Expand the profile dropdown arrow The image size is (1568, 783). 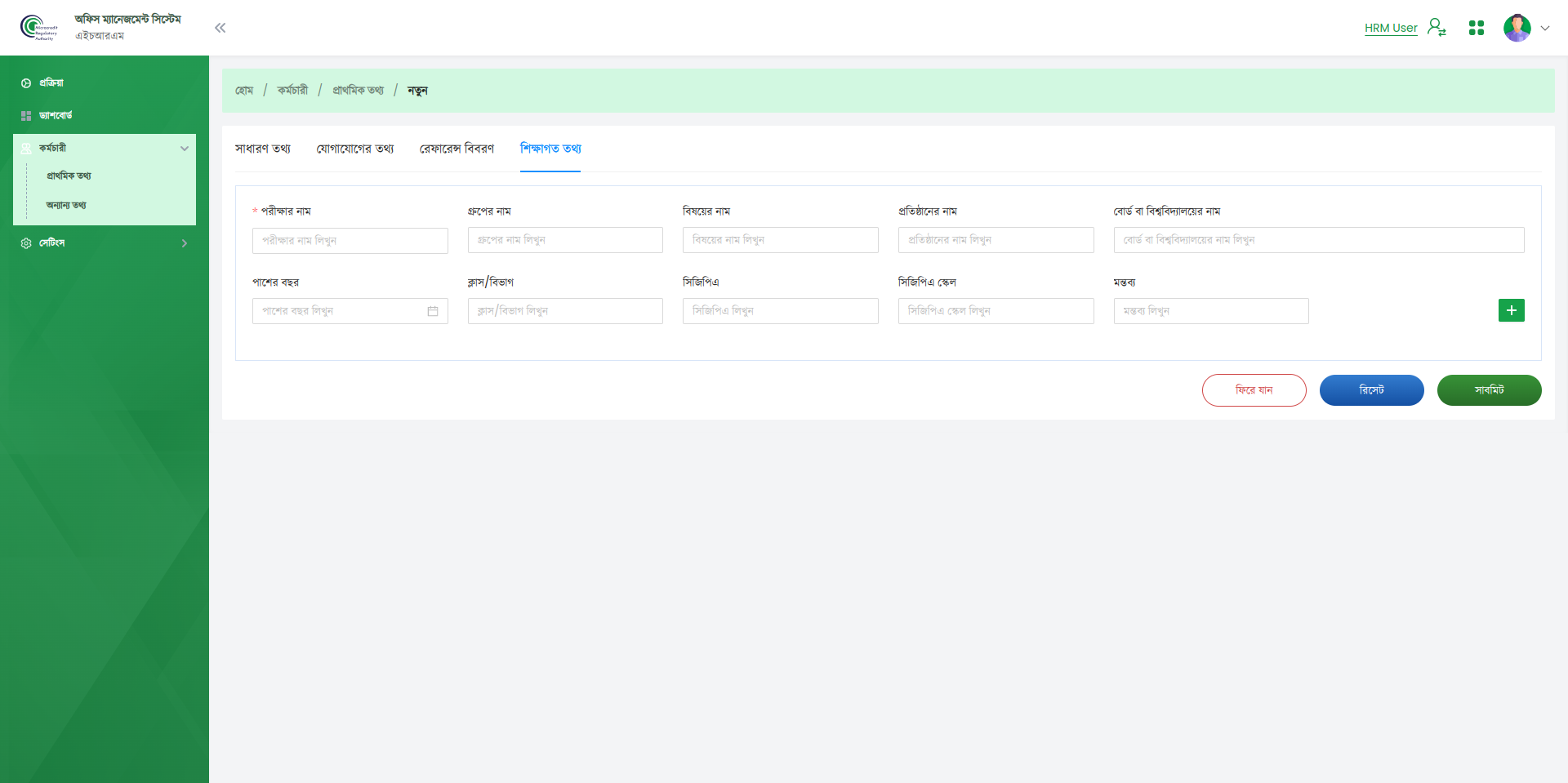pos(1545,28)
